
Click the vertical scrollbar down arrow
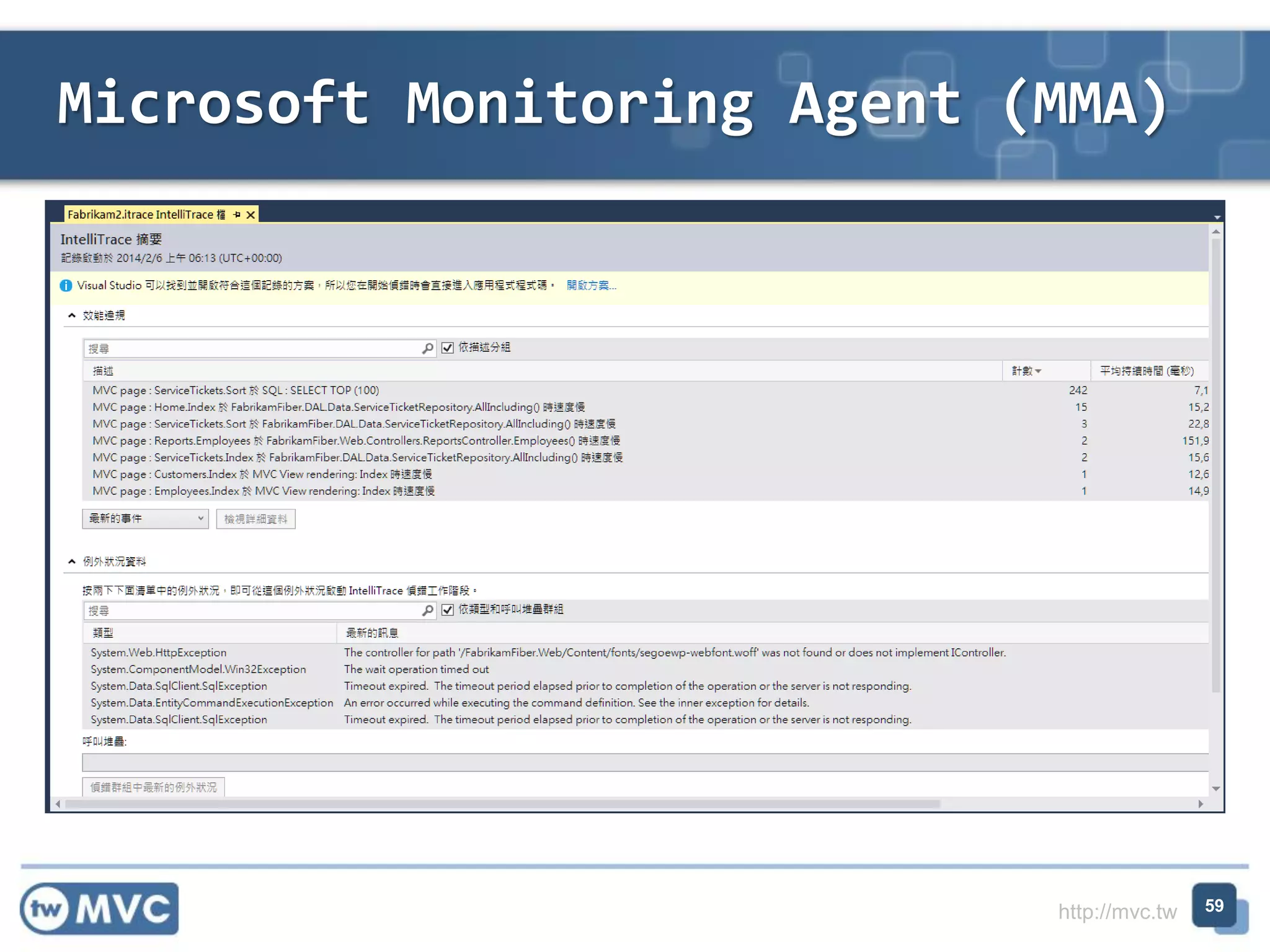(x=1216, y=789)
